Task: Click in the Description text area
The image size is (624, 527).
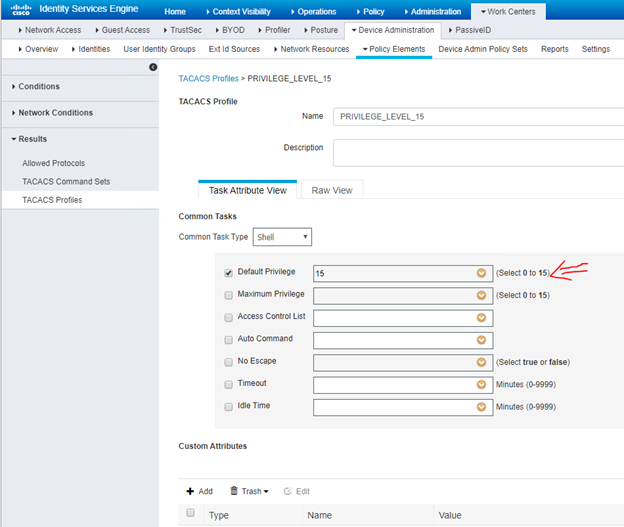Action: (478, 153)
